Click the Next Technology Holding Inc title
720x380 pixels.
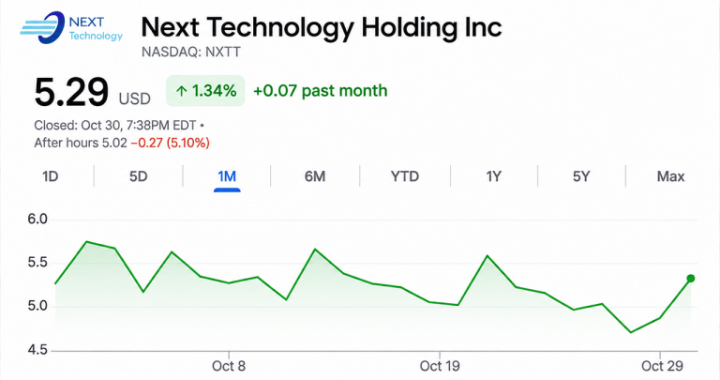[321, 27]
